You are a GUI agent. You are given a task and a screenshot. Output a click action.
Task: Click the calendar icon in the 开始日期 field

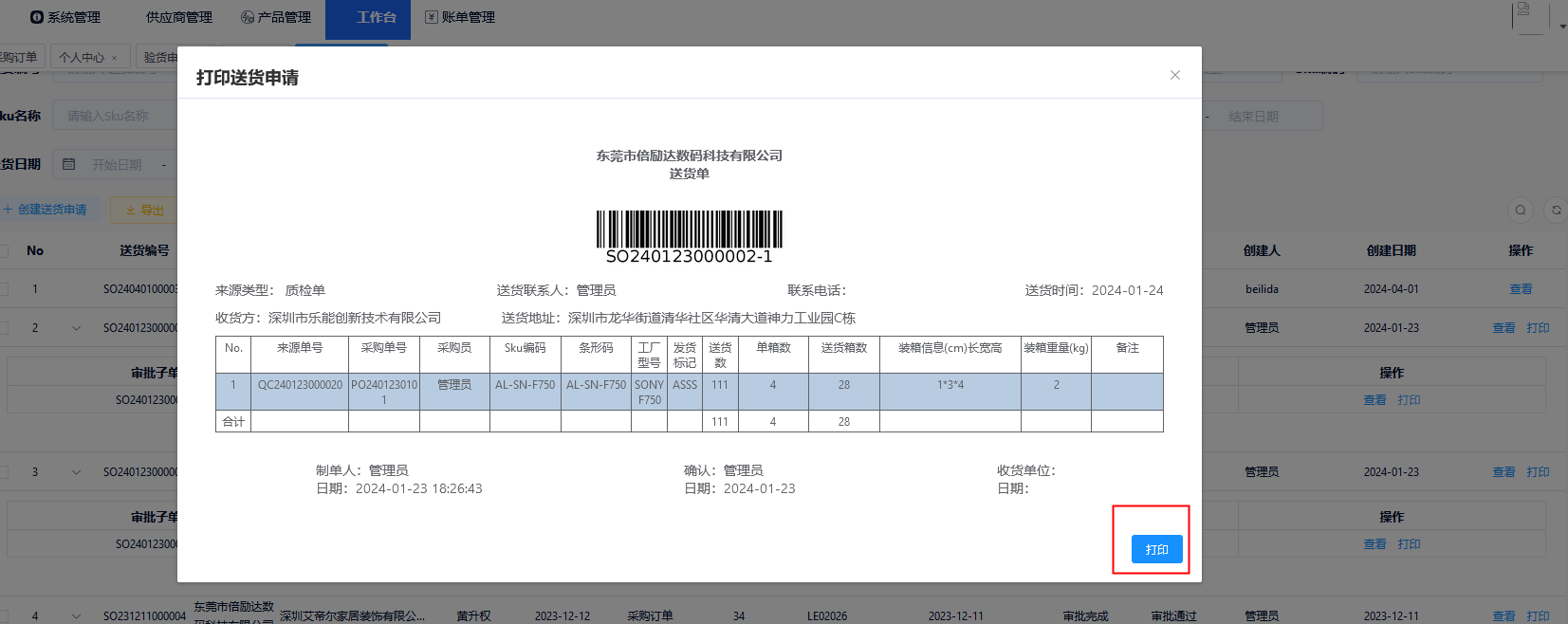point(68,164)
